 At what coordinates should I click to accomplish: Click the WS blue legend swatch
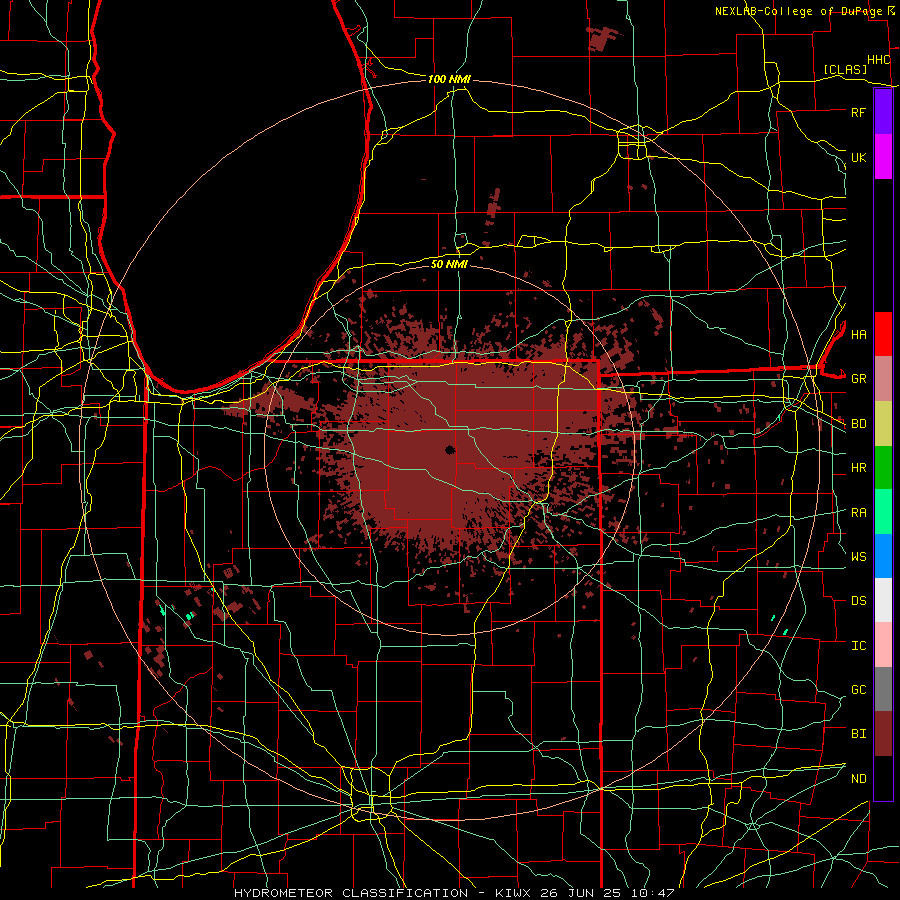click(x=883, y=556)
